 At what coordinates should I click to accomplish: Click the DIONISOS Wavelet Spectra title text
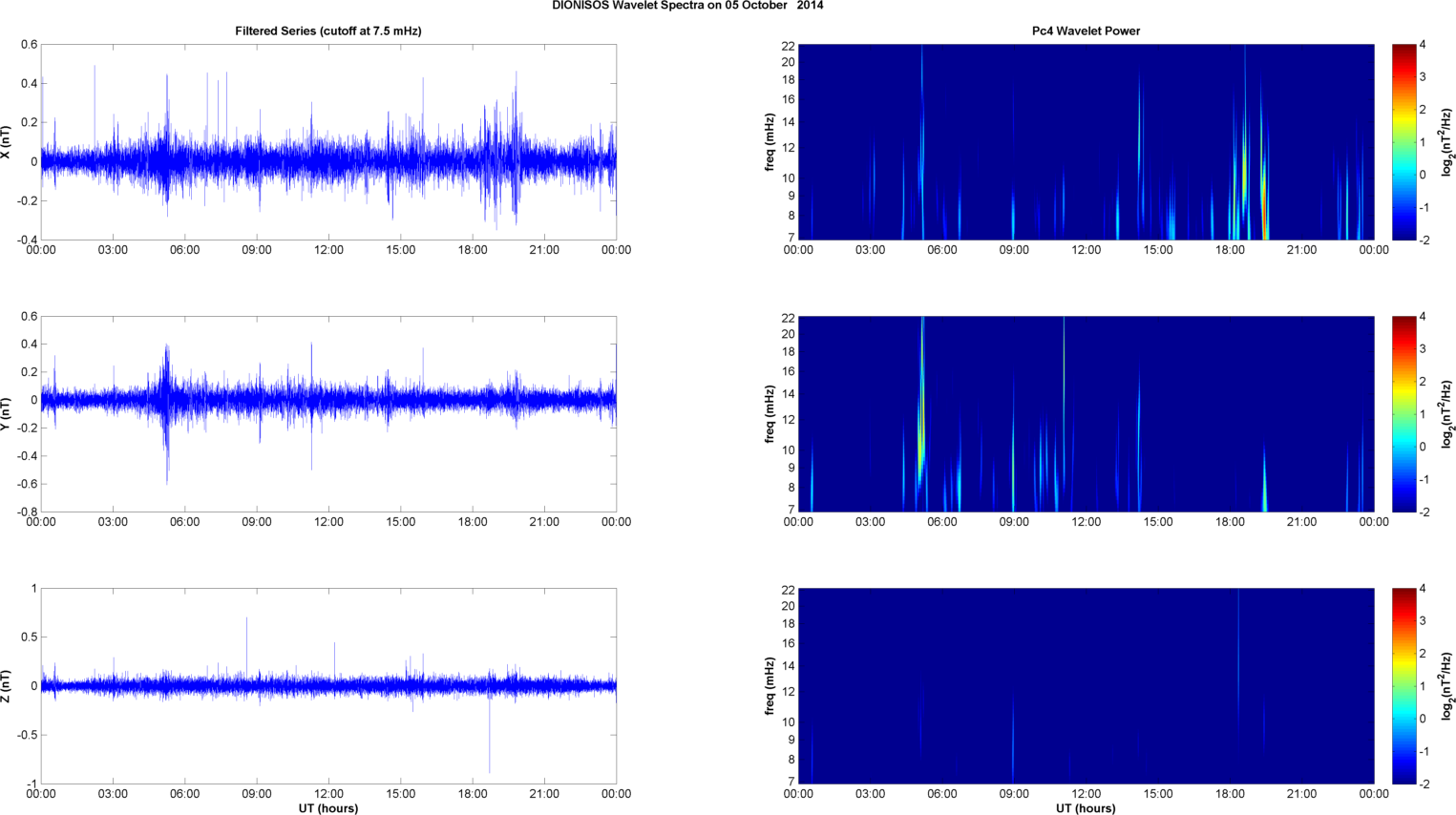(687, 6)
